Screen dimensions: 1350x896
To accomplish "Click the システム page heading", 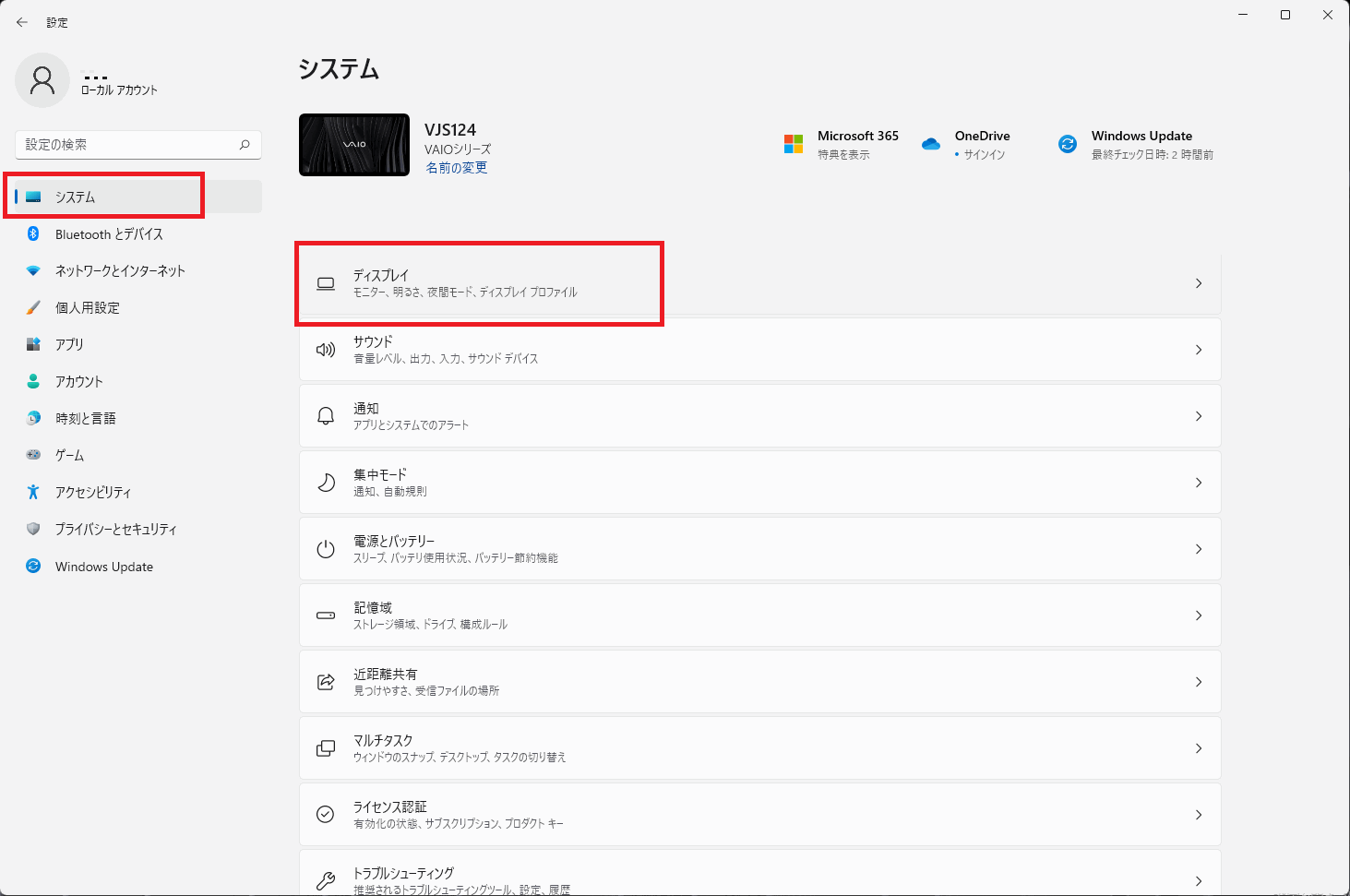I will pos(339,69).
